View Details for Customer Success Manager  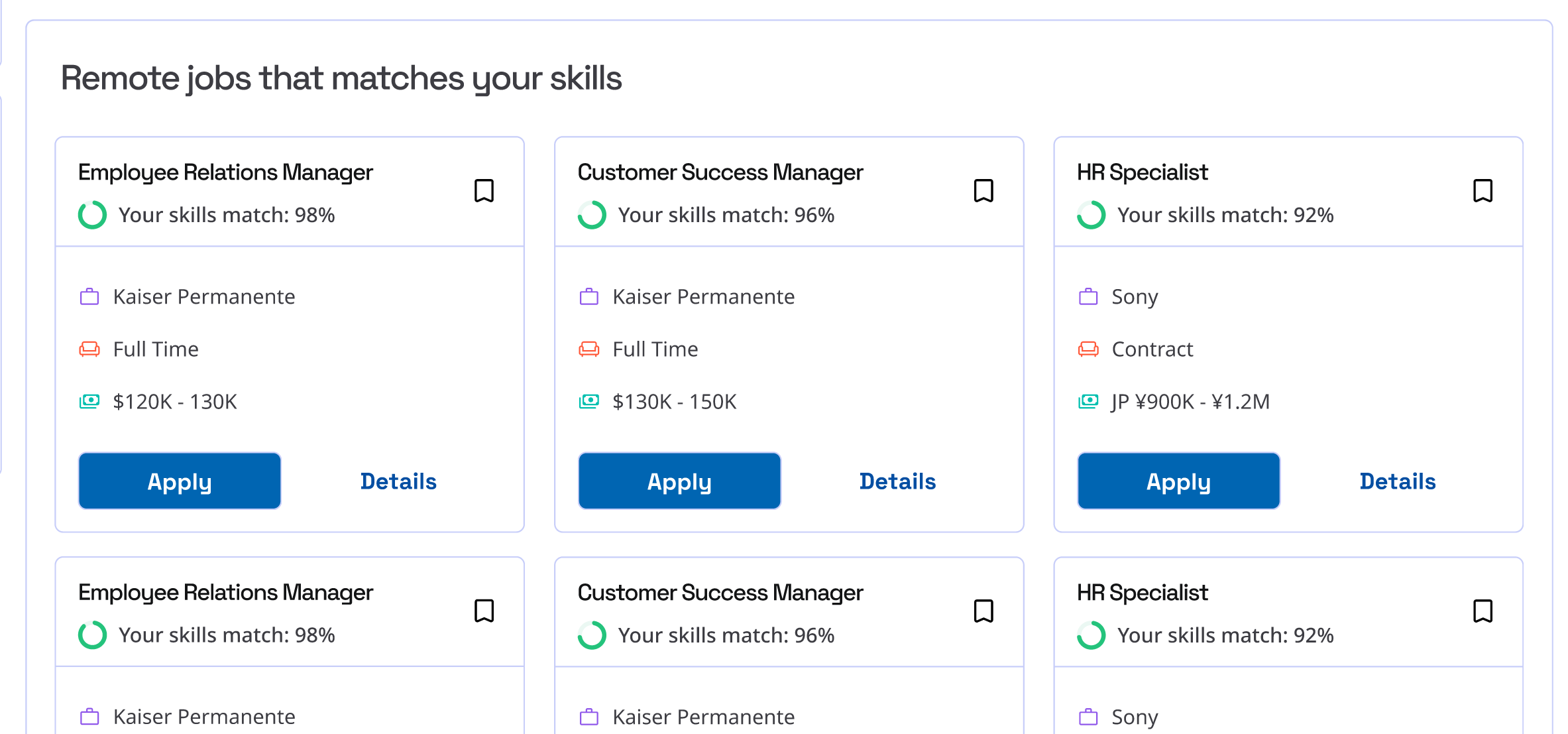point(897,481)
